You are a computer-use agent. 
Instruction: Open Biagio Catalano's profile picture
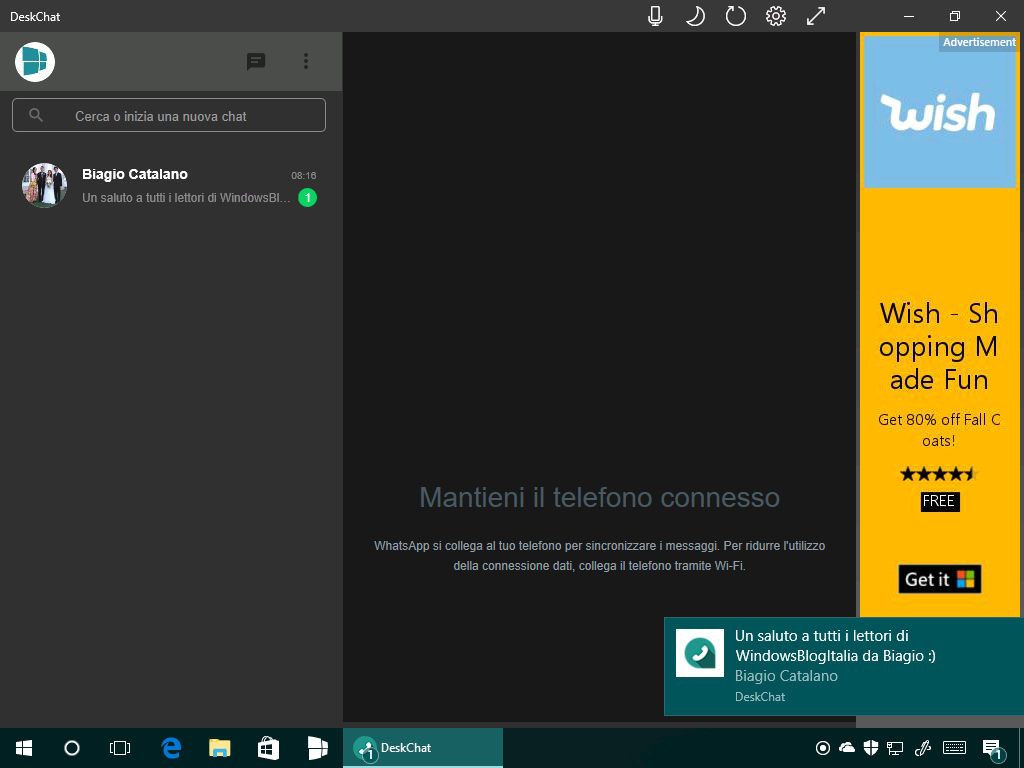[44, 185]
